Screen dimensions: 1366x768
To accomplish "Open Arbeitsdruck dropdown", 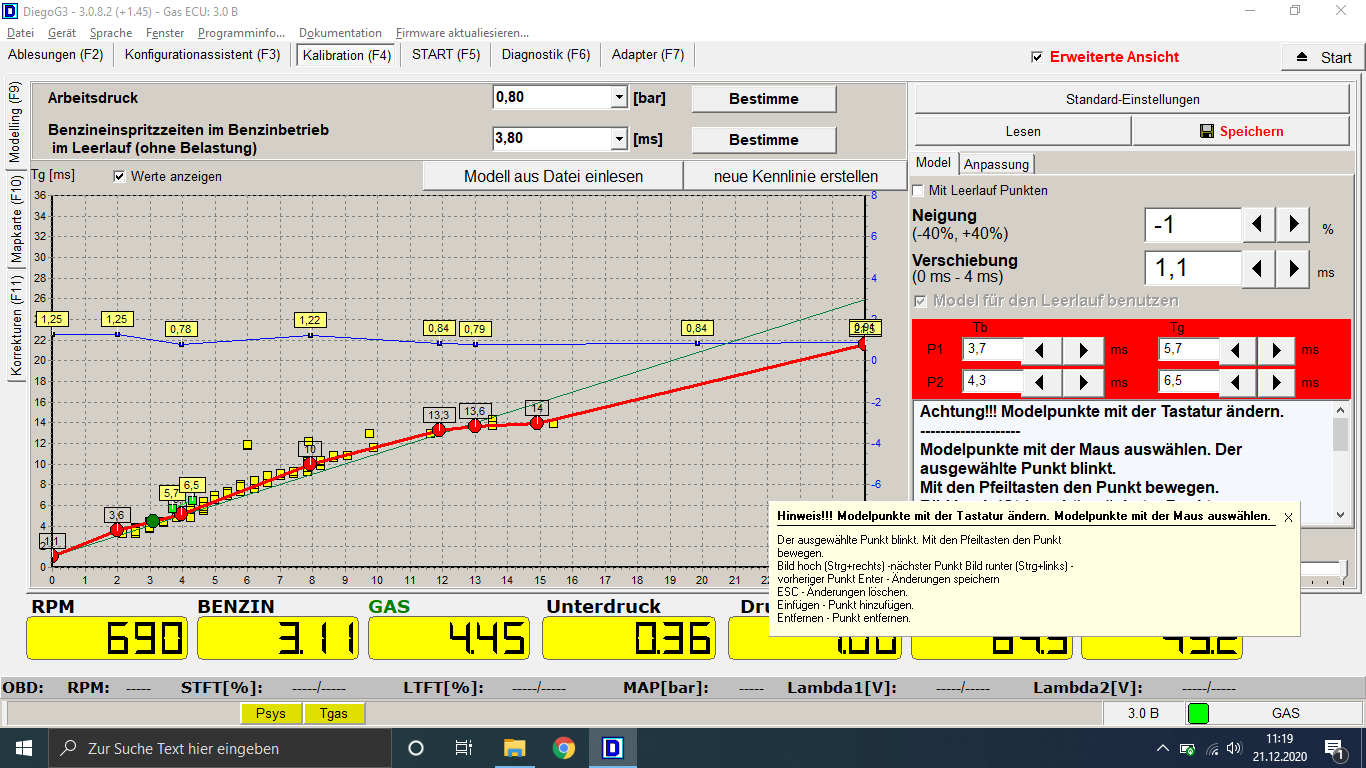I will point(618,97).
